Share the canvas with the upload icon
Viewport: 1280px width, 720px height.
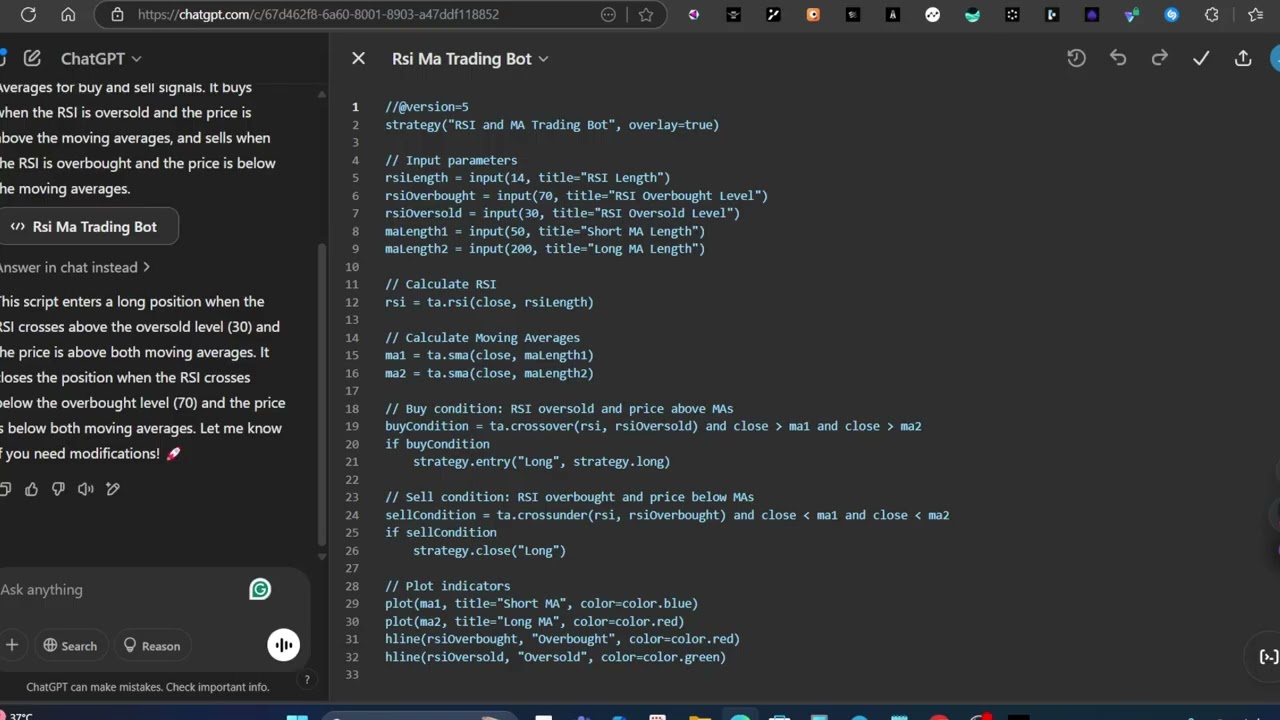[x=1243, y=59]
